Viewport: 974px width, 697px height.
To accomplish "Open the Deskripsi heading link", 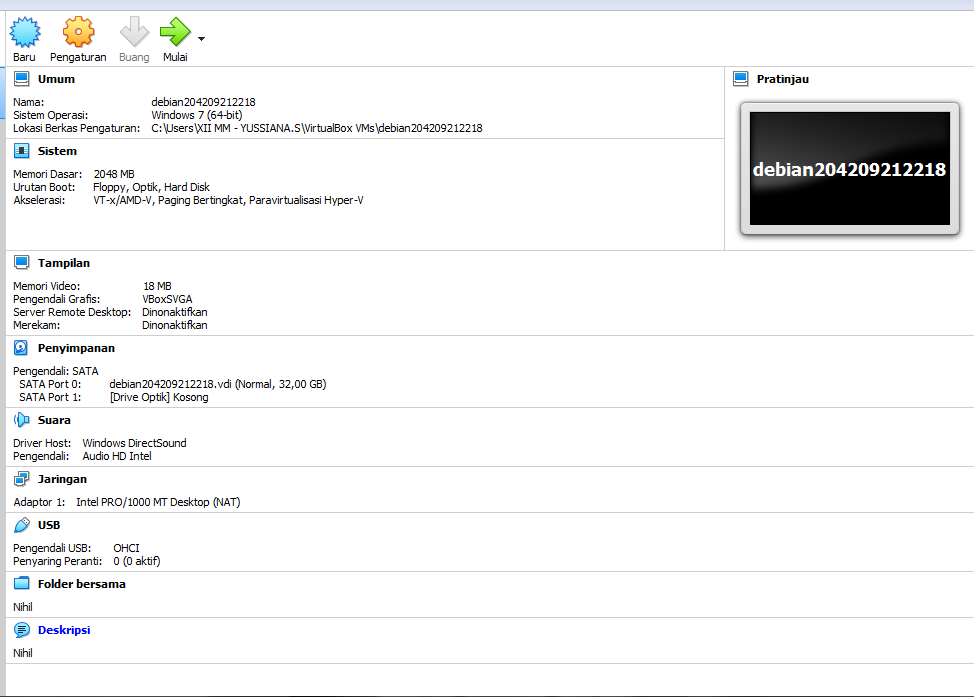I will click(64, 630).
